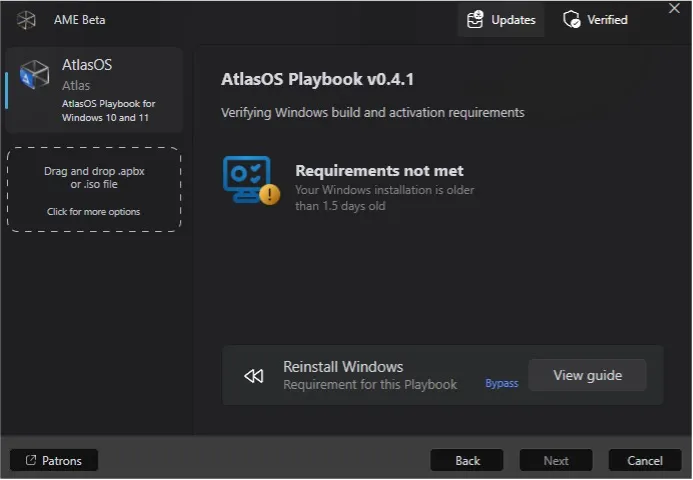Click the Bypass link
This screenshot has height=480, width=693.
pos(502,383)
